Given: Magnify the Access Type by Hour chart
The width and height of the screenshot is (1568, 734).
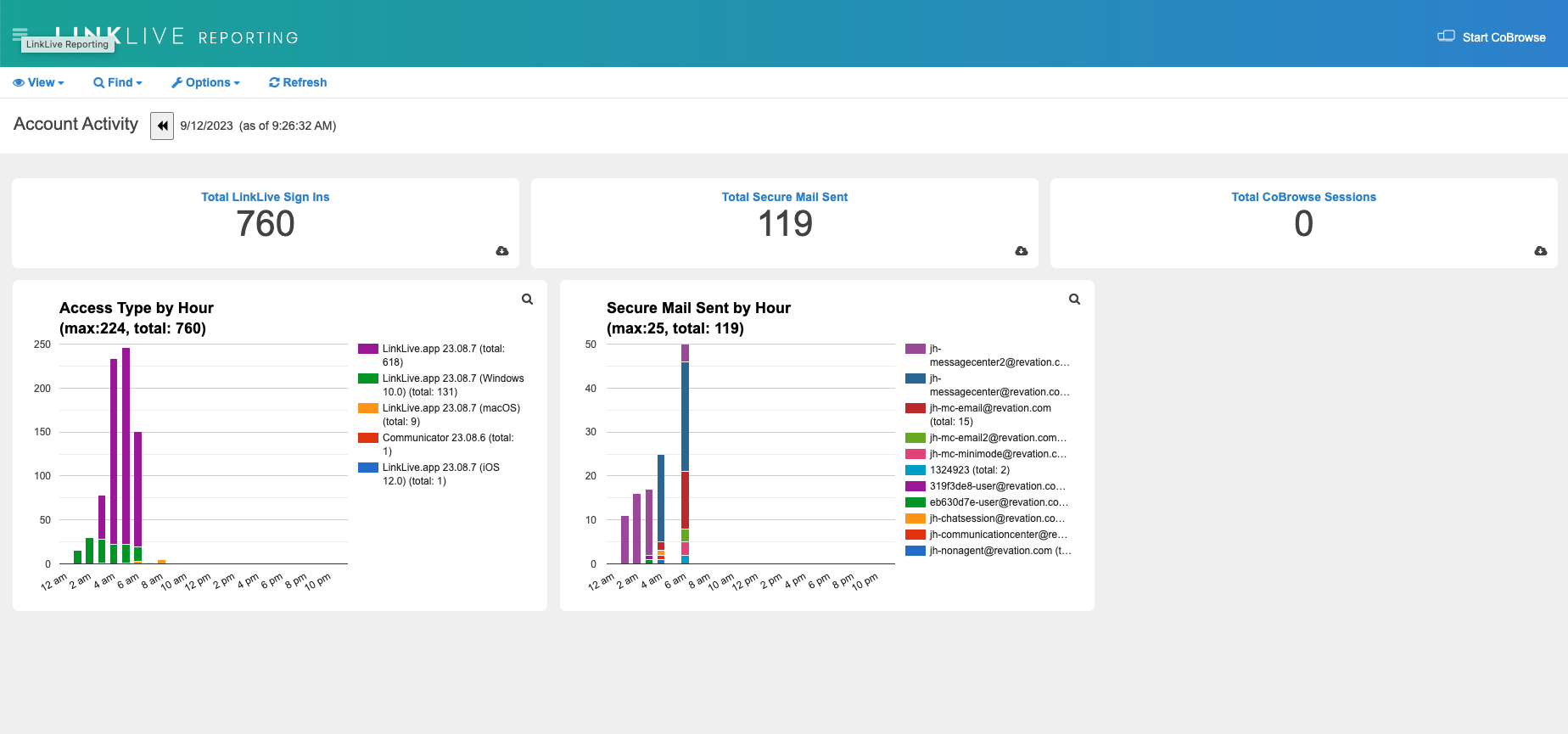Looking at the screenshot, I should [x=527, y=300].
